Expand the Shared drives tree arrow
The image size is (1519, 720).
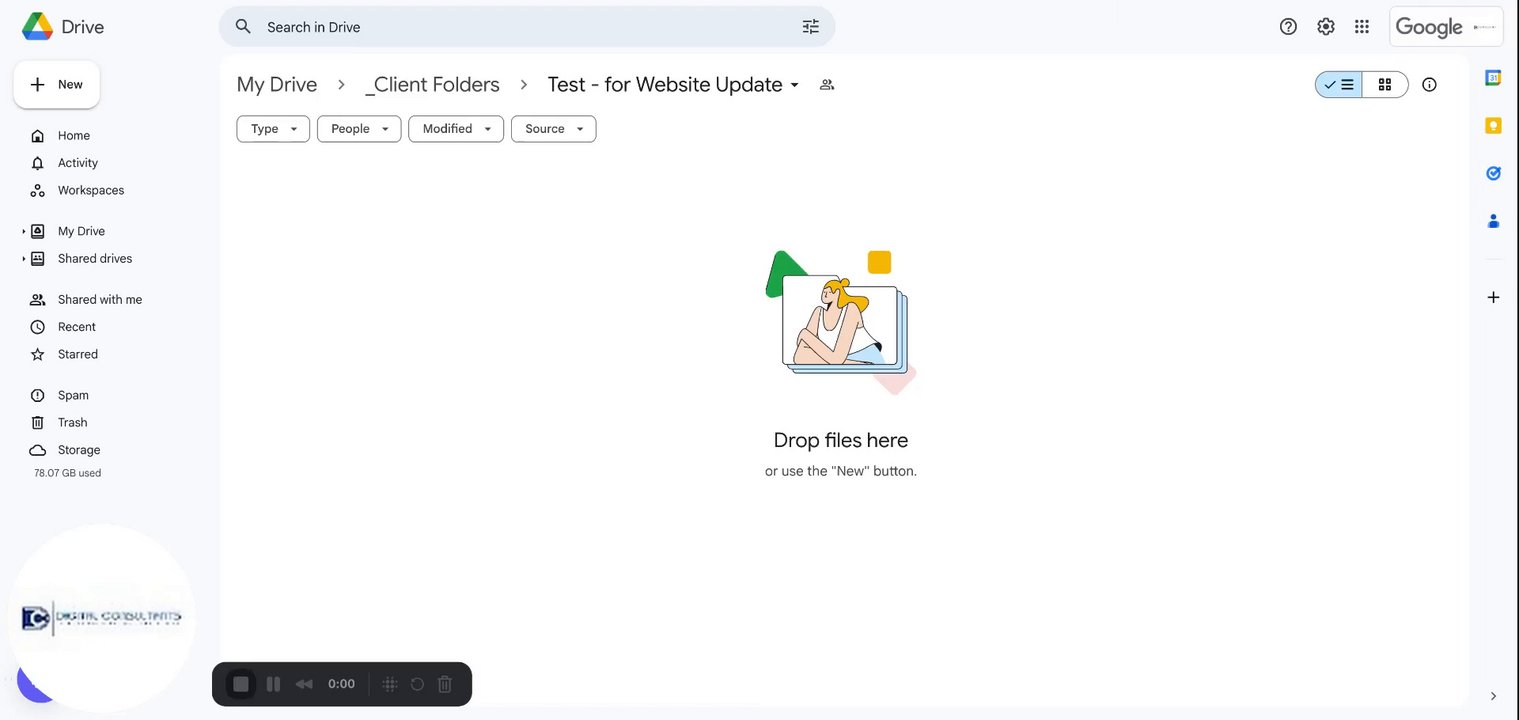[x=23, y=258]
